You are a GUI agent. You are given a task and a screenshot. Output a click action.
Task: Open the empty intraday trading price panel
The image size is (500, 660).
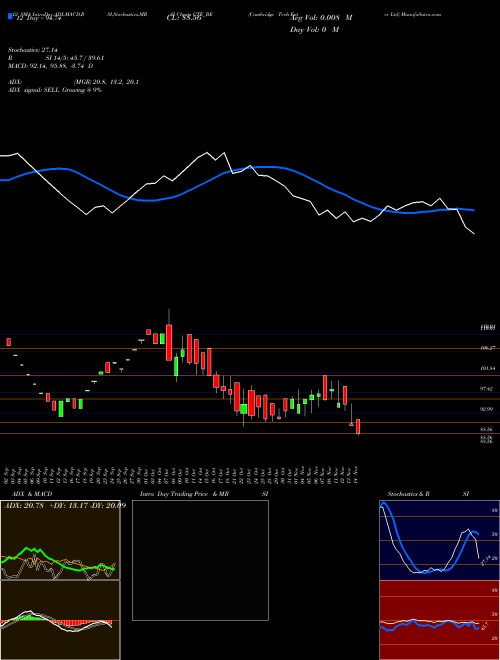[200, 560]
